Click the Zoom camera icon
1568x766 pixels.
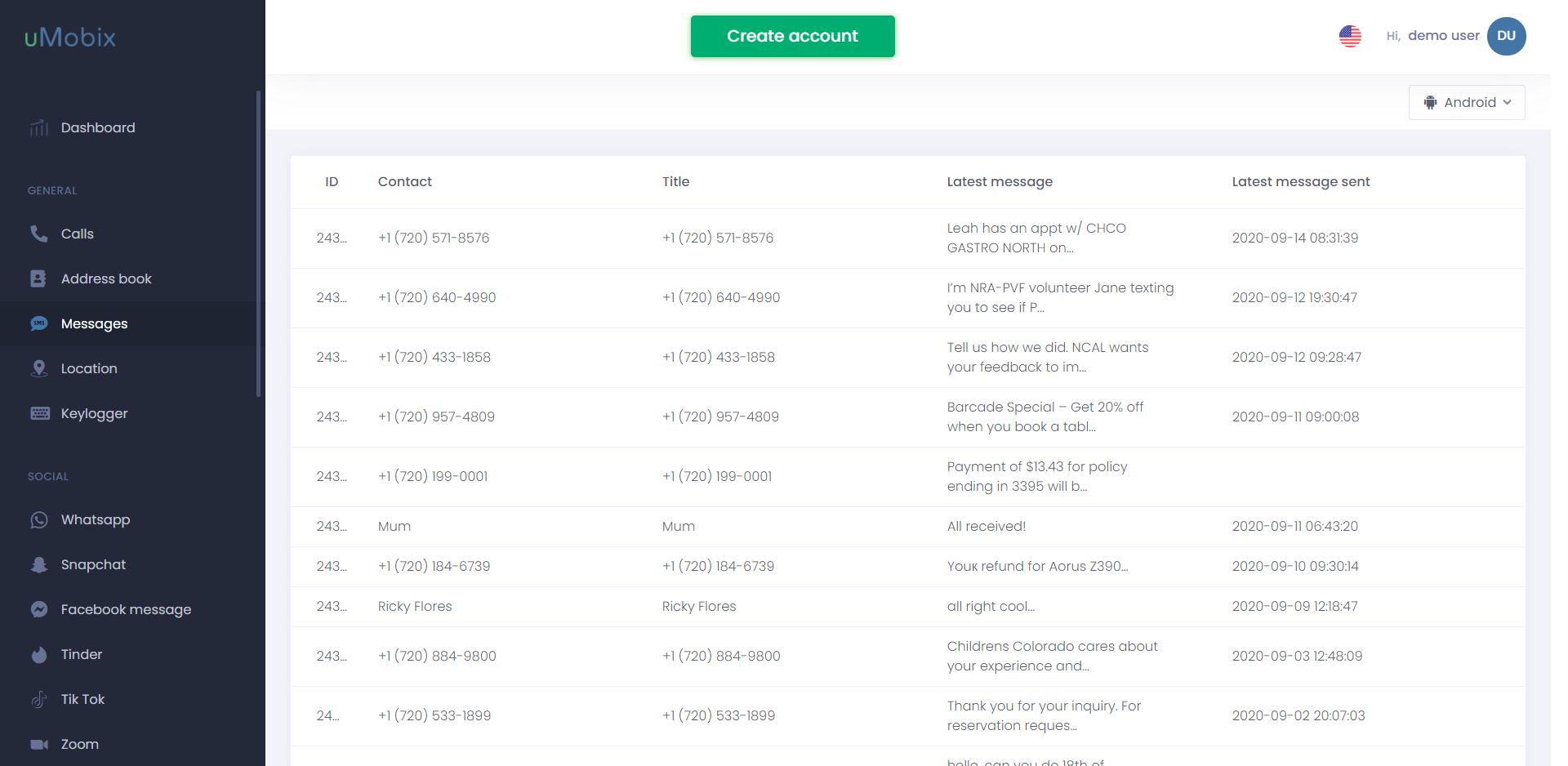click(x=39, y=744)
